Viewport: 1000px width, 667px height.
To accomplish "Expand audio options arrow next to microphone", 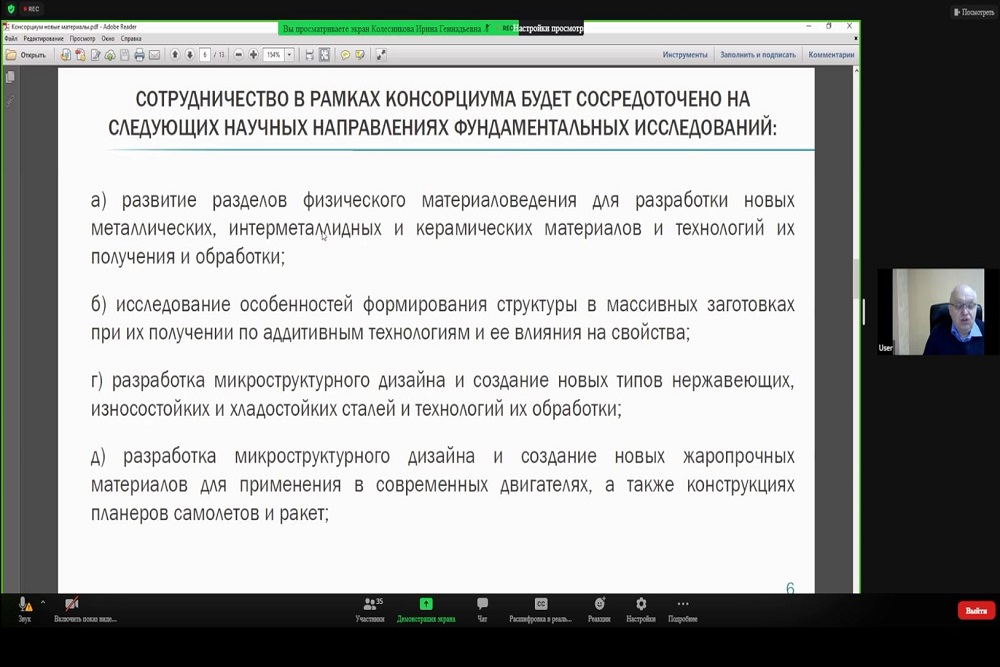I will [x=42, y=603].
